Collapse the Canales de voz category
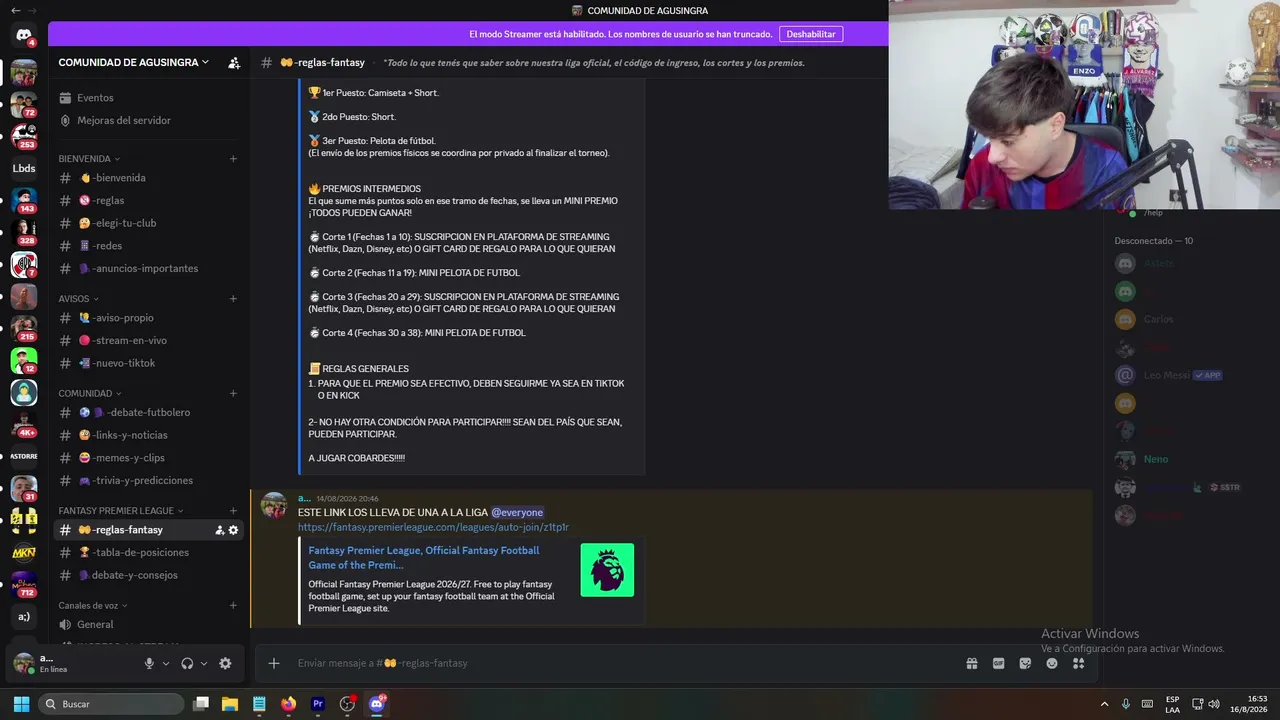1280x720 pixels. coord(93,606)
